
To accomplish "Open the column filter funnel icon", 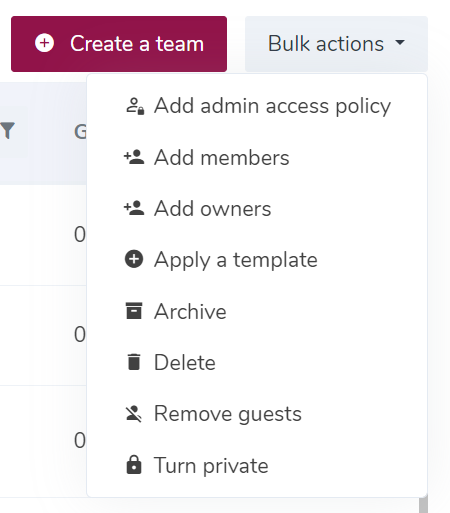I will (x=8, y=131).
